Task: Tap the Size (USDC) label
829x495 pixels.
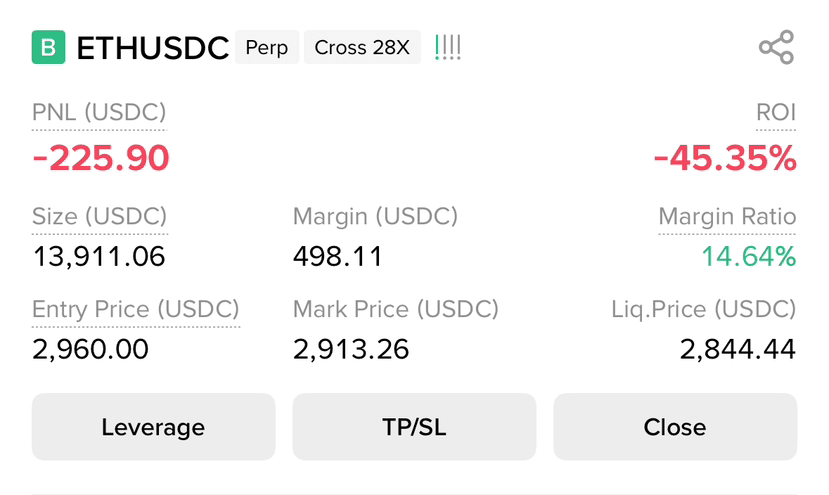Action: [99, 216]
